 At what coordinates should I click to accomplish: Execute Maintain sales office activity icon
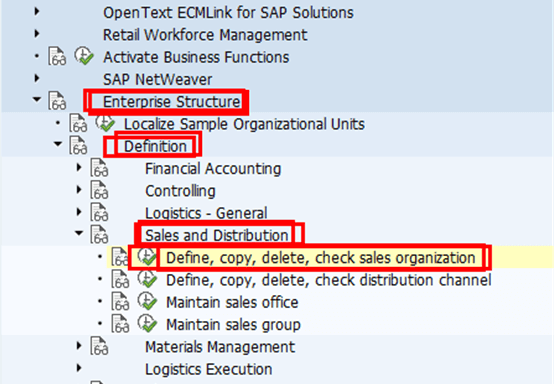click(148, 301)
